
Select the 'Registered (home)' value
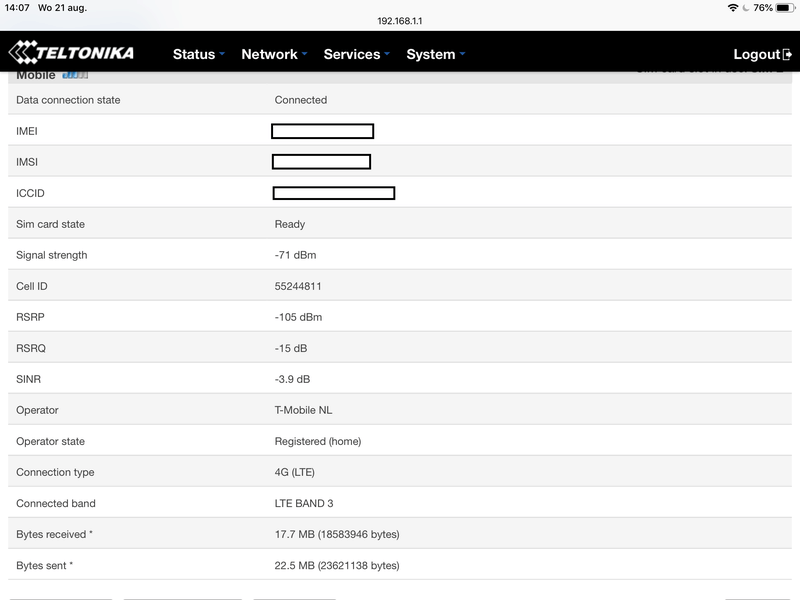318,441
